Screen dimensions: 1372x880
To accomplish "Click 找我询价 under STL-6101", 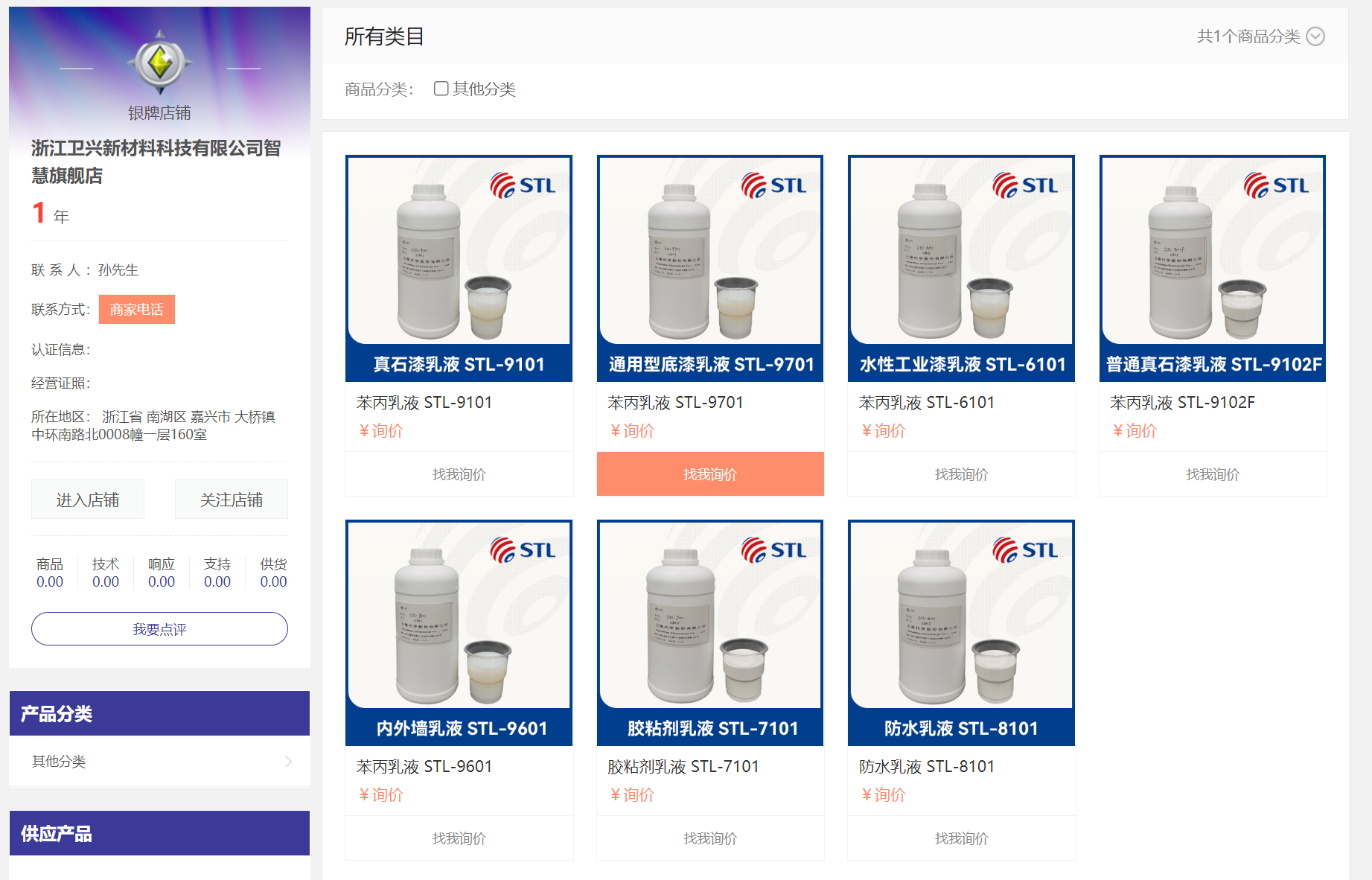I will (961, 474).
